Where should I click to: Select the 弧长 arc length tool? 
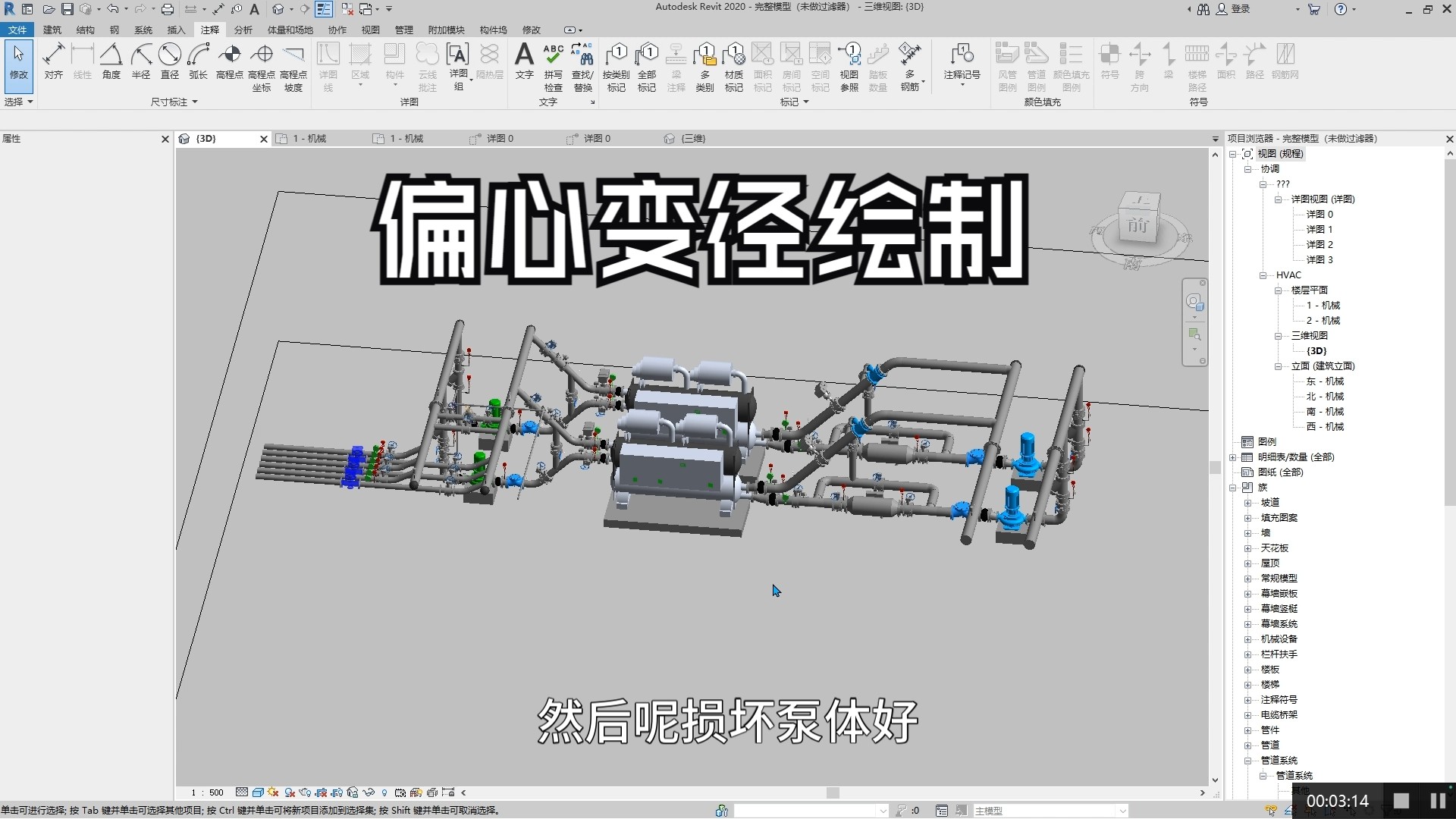click(x=199, y=61)
